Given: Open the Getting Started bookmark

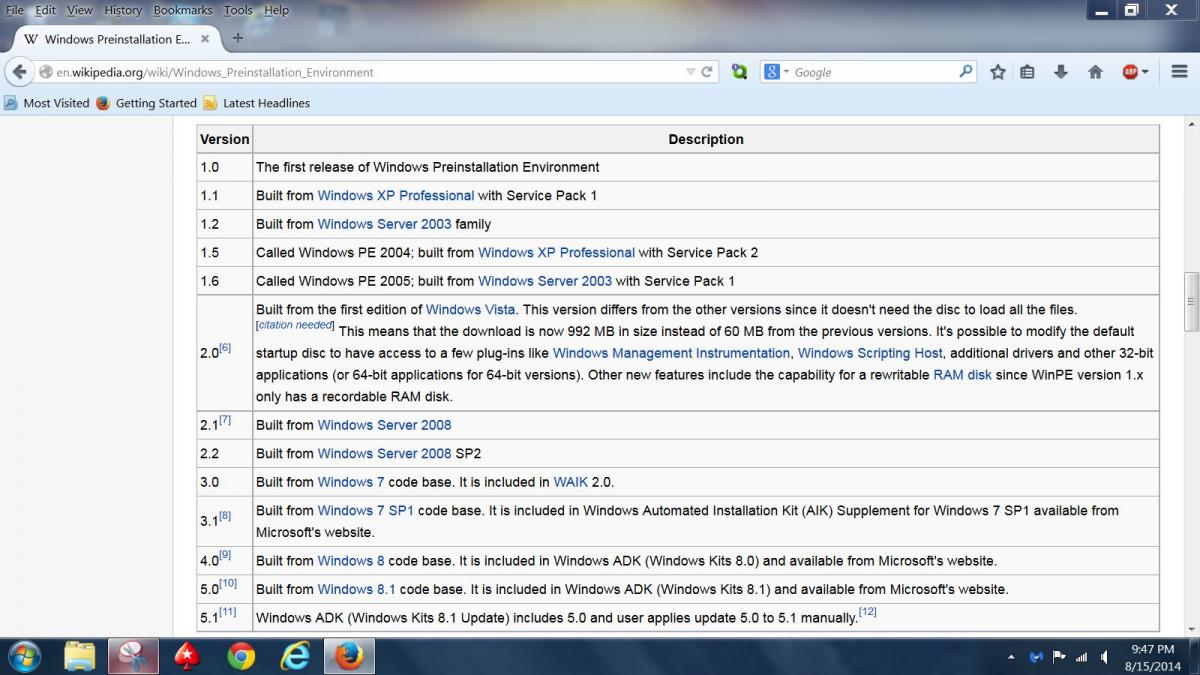Looking at the screenshot, I should click(x=146, y=103).
